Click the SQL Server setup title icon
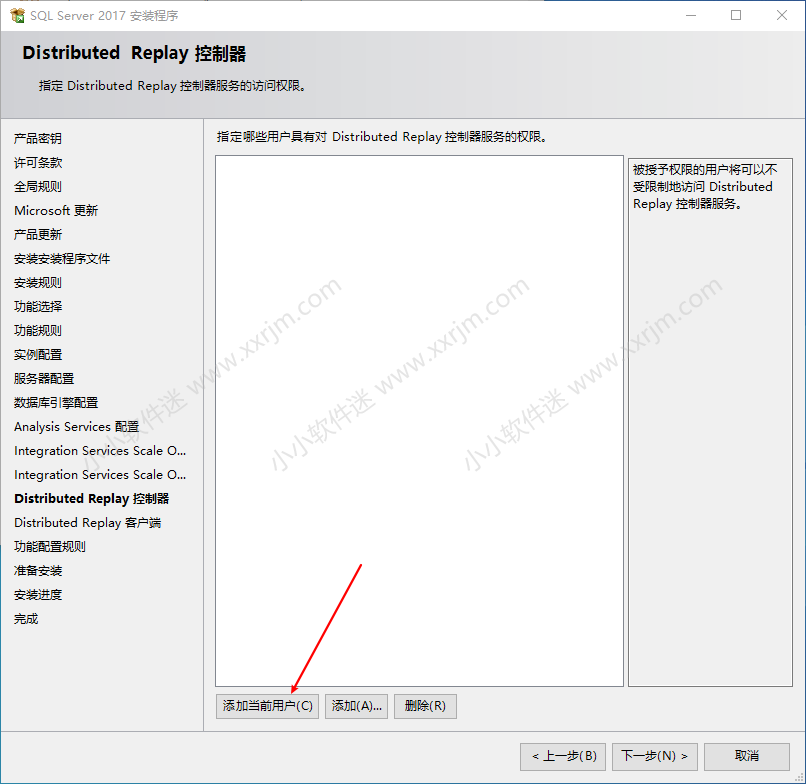Image resolution: width=806 pixels, height=784 pixels. pyautogui.click(x=17, y=15)
